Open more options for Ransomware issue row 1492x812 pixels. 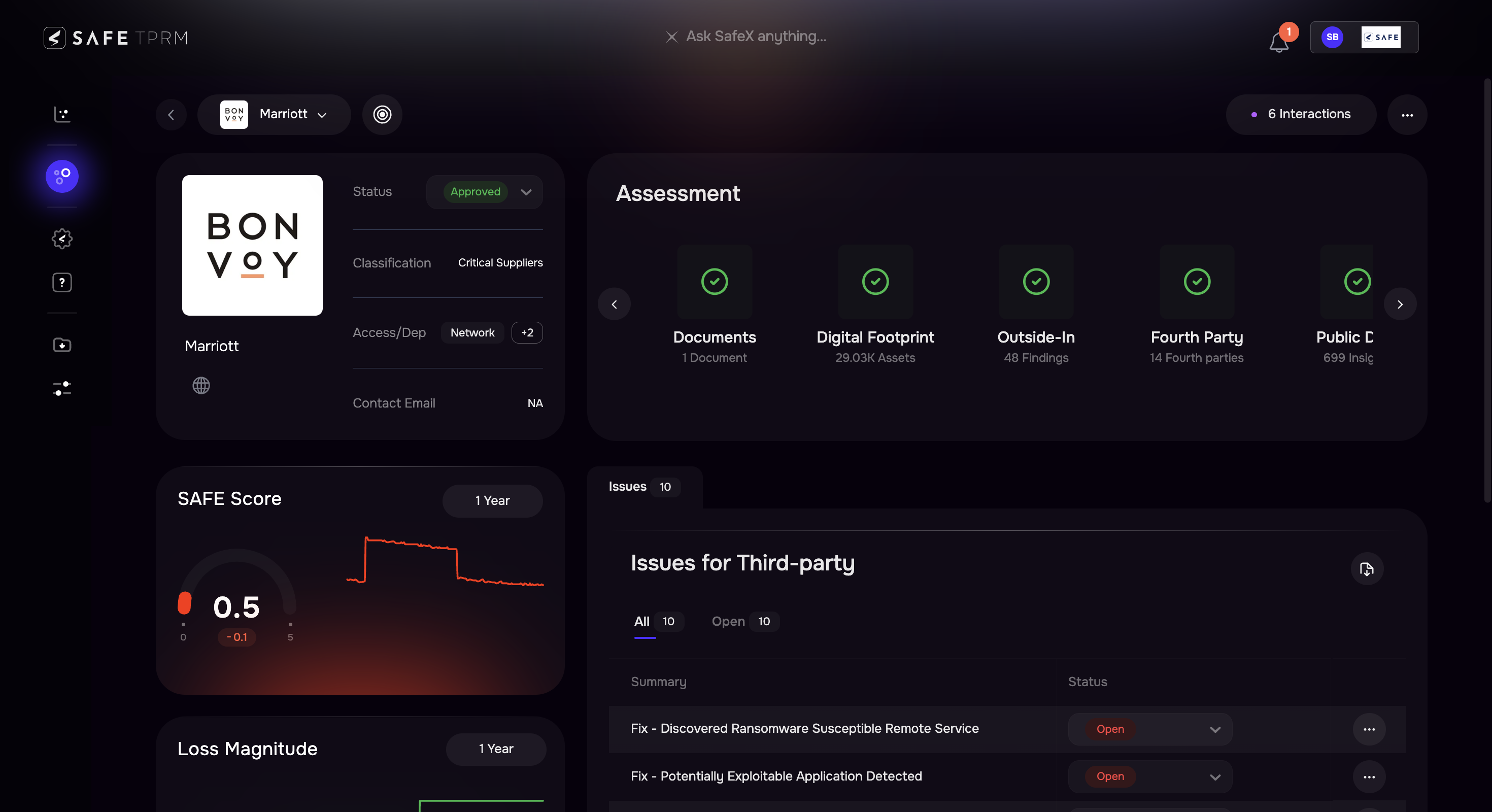pos(1369,729)
